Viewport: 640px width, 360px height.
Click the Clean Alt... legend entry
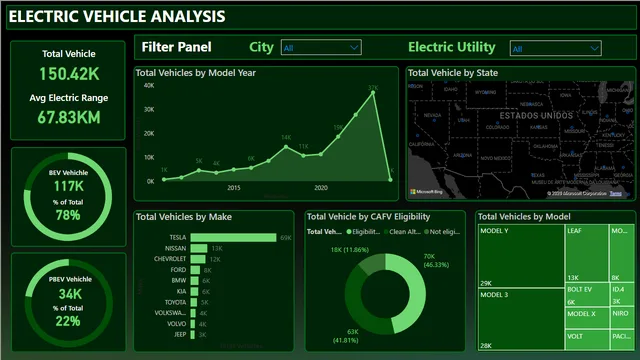coord(402,232)
